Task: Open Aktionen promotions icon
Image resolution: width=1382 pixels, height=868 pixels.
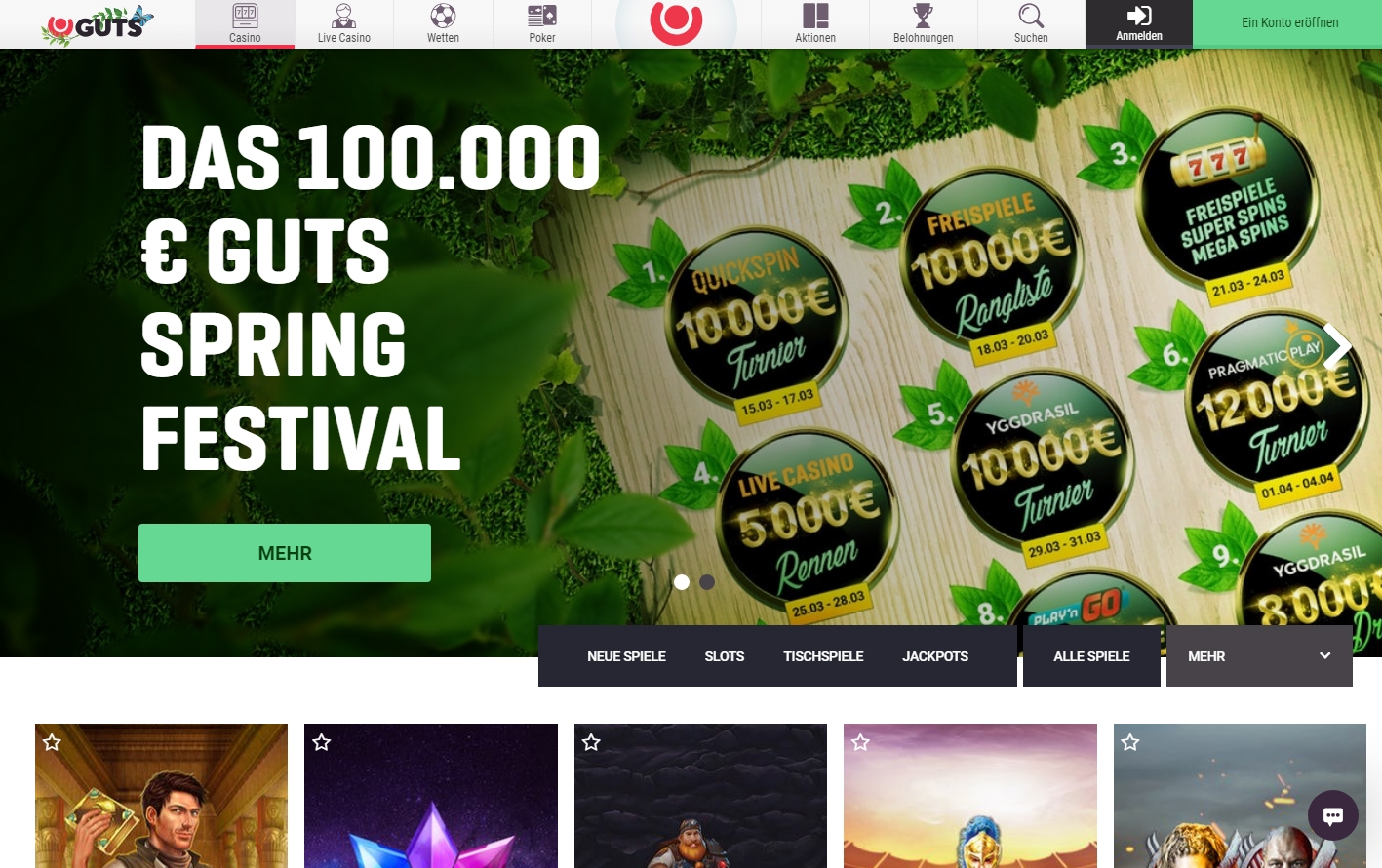Action: point(815,16)
